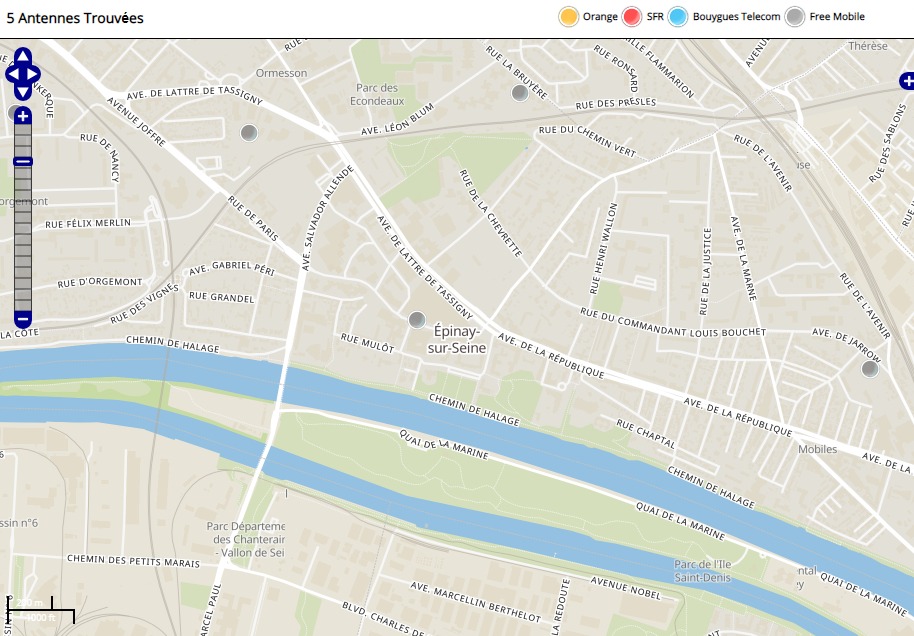Pan the map up with the north arrow
This screenshot has height=636, width=914.
coord(22,57)
